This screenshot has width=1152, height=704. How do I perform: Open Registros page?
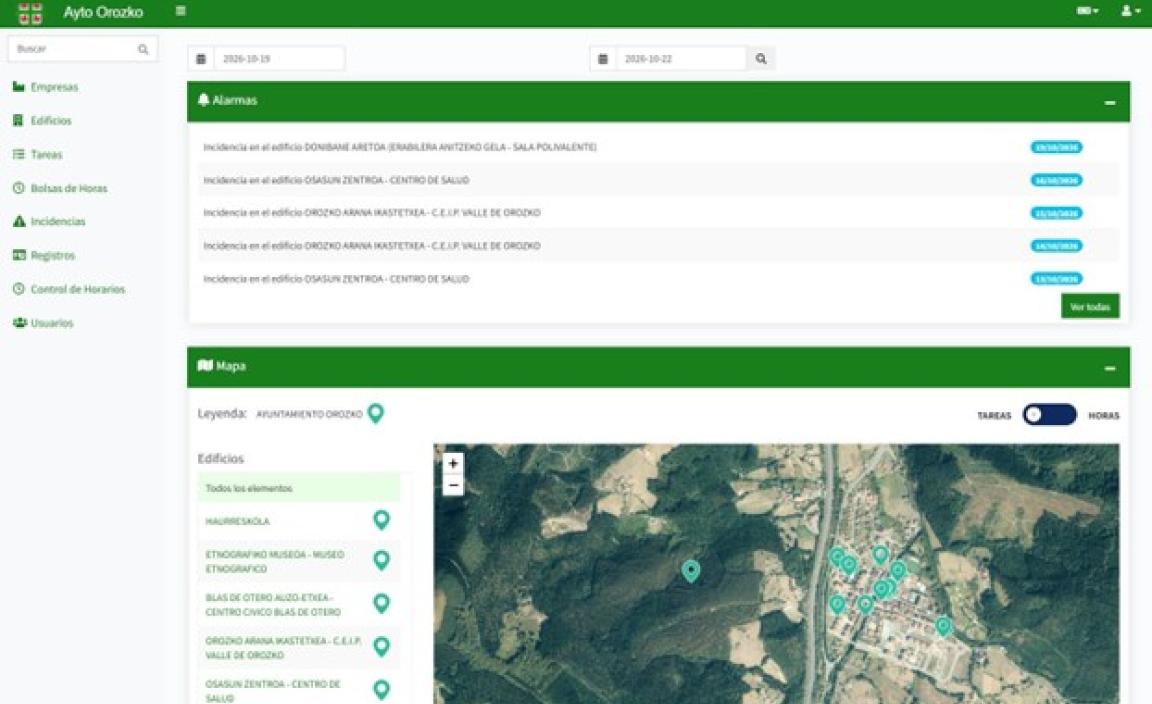tap(44, 255)
